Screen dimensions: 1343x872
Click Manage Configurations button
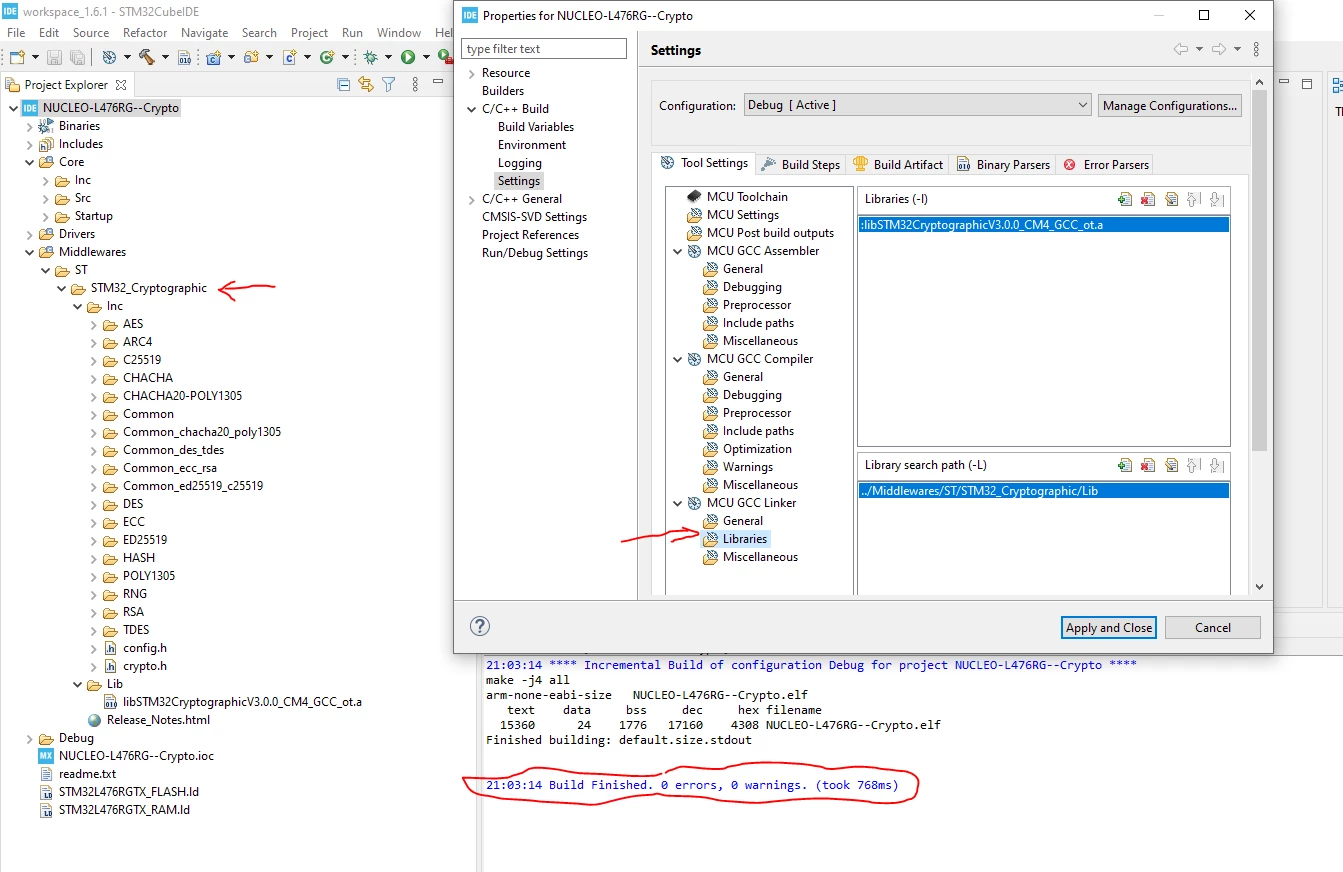pyautogui.click(x=1169, y=105)
